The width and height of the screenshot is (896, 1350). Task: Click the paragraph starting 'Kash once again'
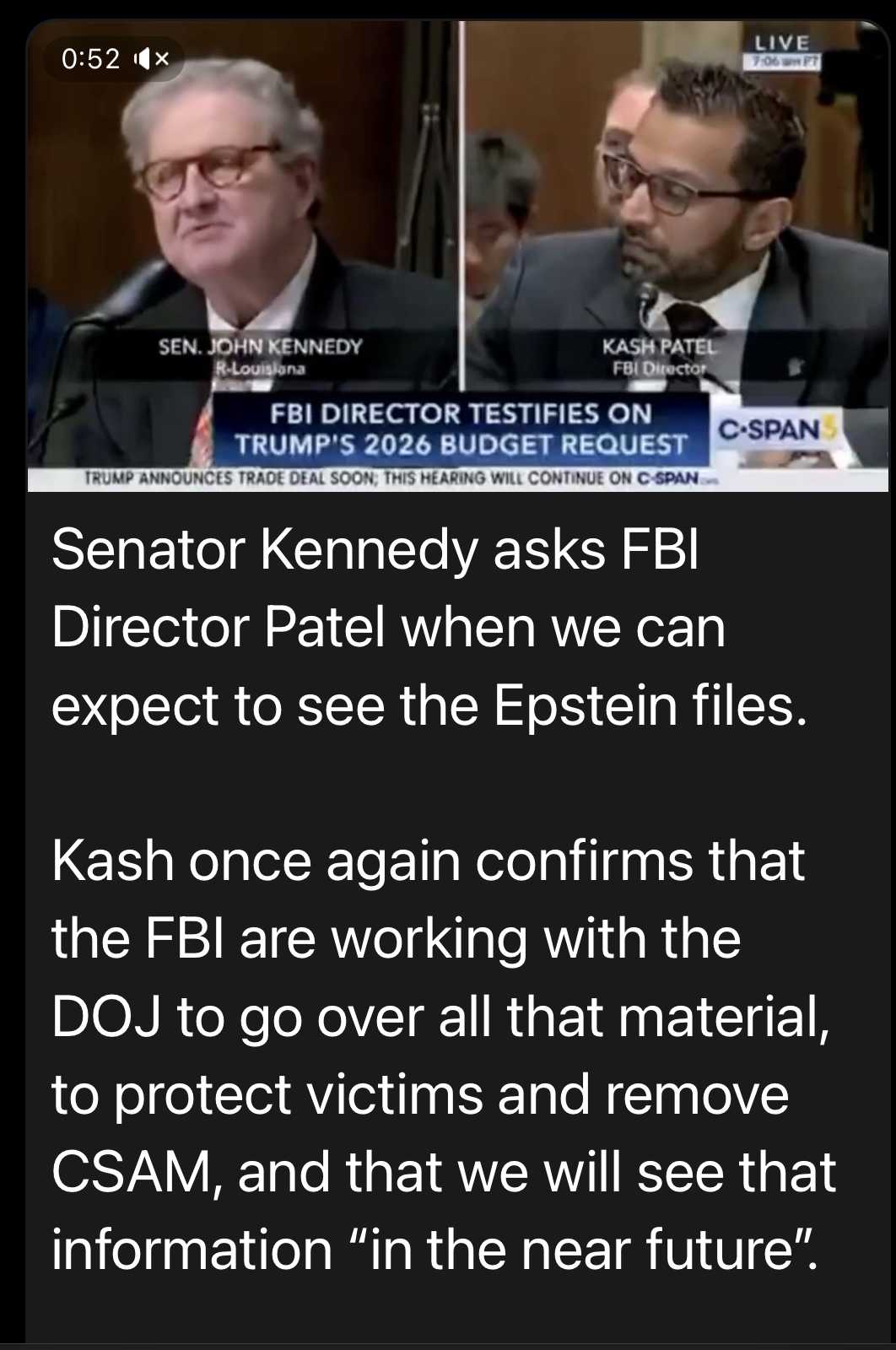[x=444, y=1055]
